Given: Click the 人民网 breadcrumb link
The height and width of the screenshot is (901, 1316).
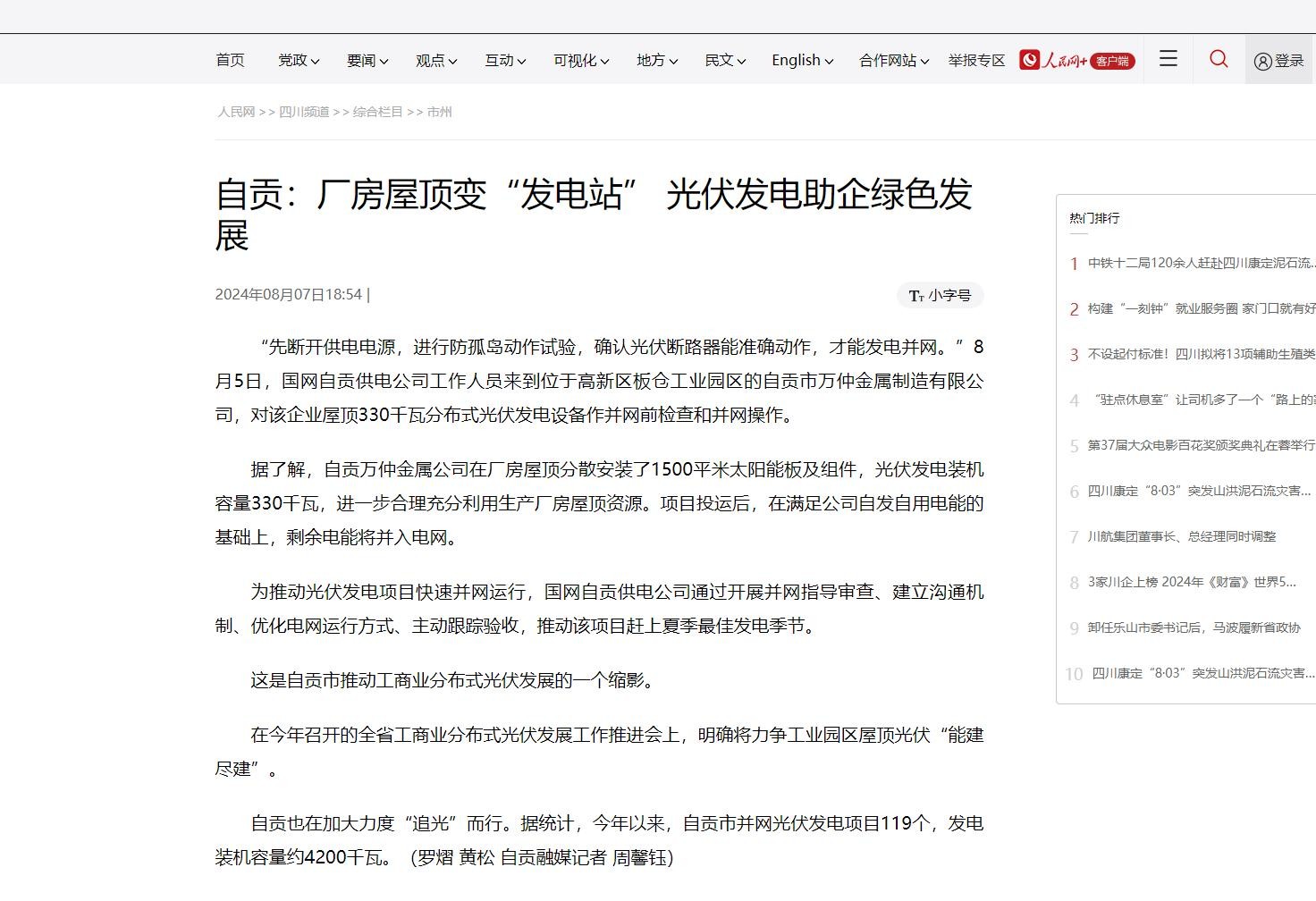Looking at the screenshot, I should click(236, 112).
